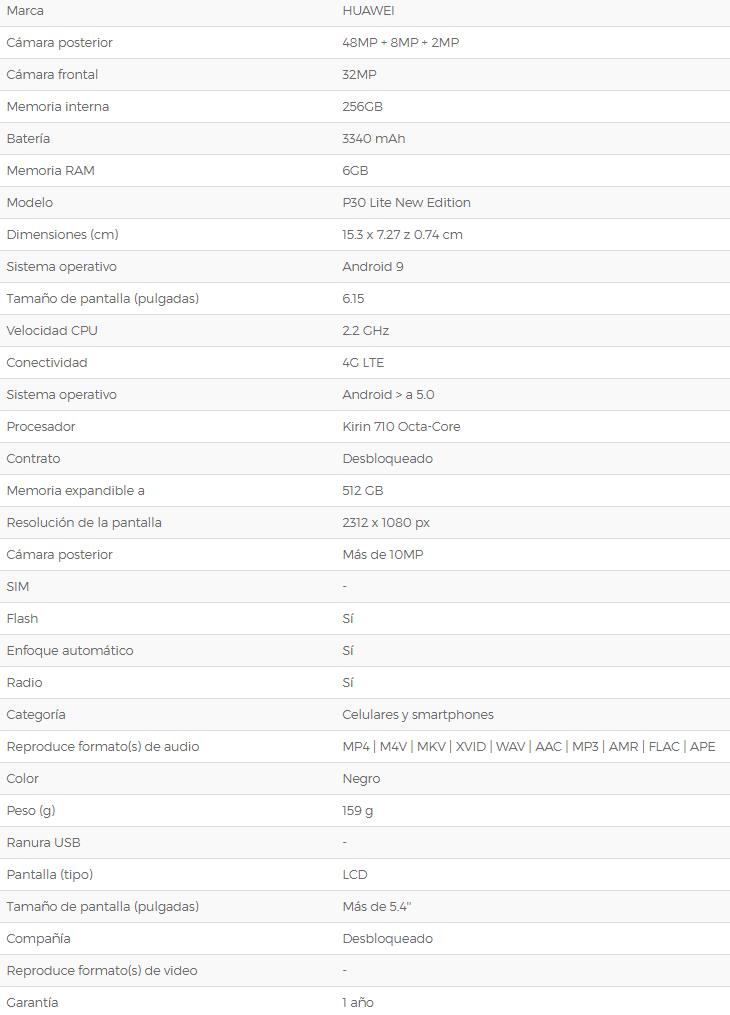Select the Velocidad CPU 2.2 GHz row
The image size is (730, 1015).
coord(365,331)
